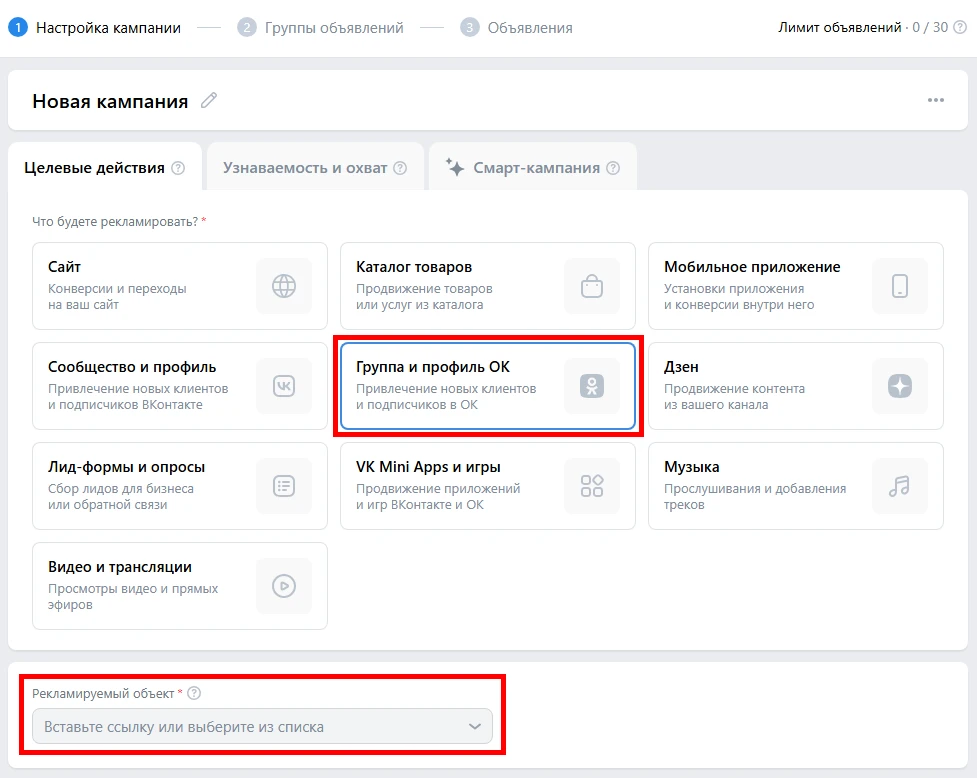Click the pencil icon to rename campaign
Viewport: 977px width, 778px height.
pyautogui.click(x=208, y=100)
